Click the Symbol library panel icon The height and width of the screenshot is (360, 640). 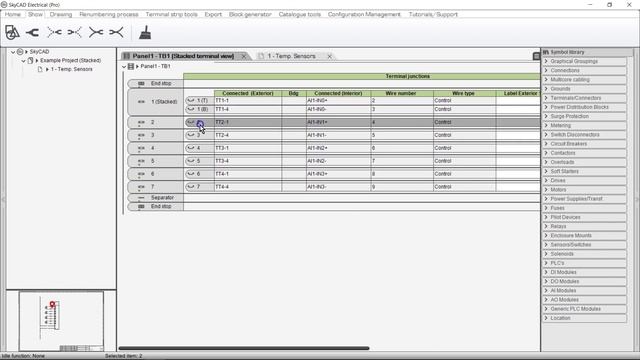546,52
